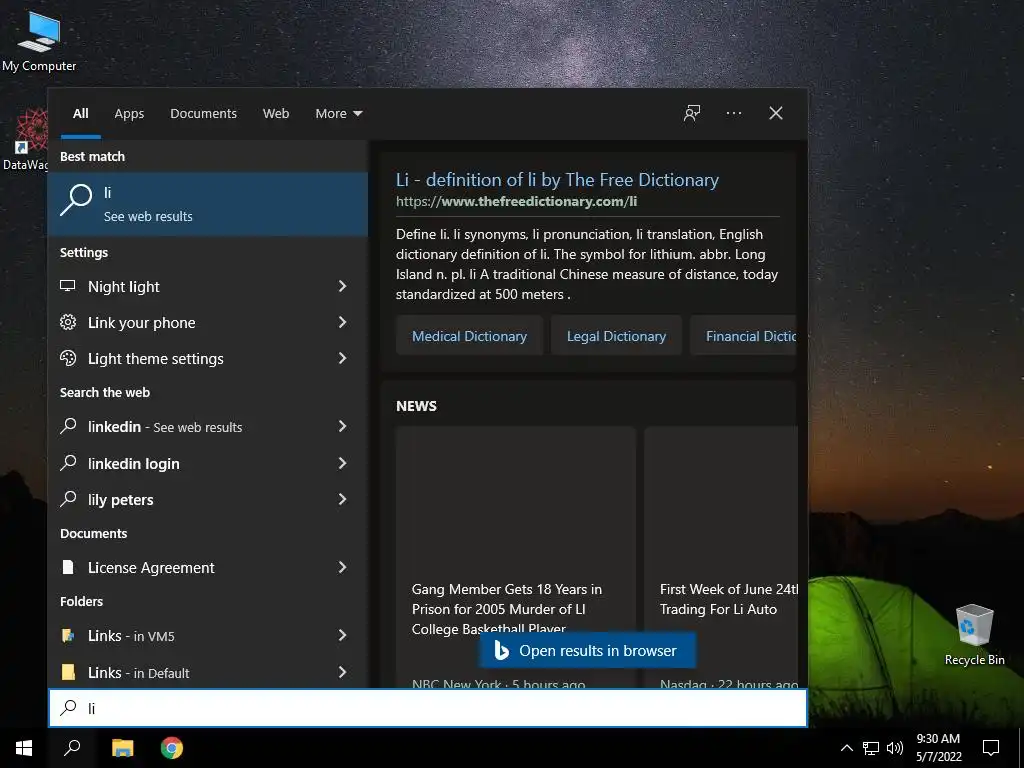Select the linkedin web search suggestion
The height and width of the screenshot is (768, 1024).
[x=208, y=426]
